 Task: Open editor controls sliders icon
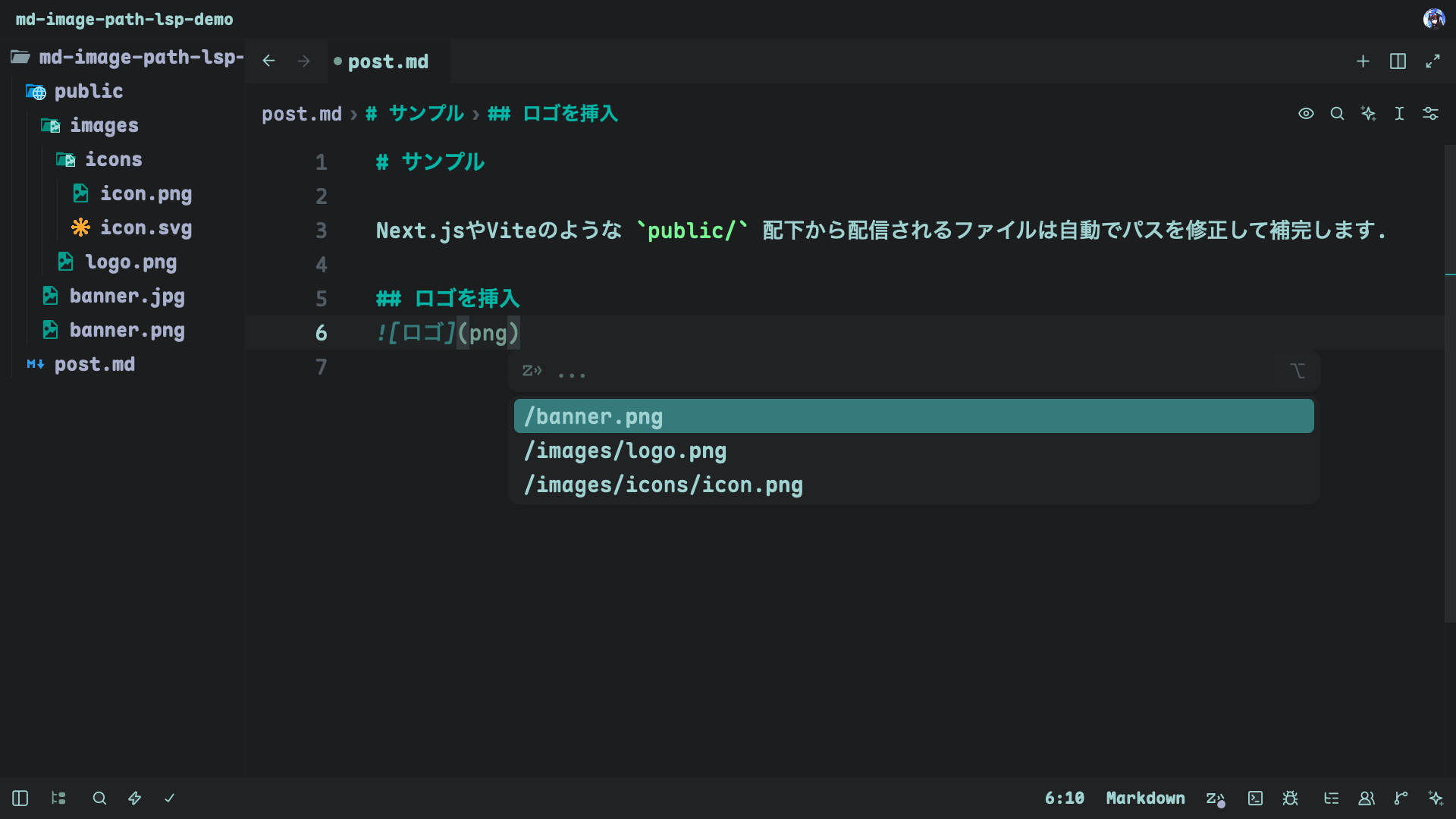[1430, 114]
